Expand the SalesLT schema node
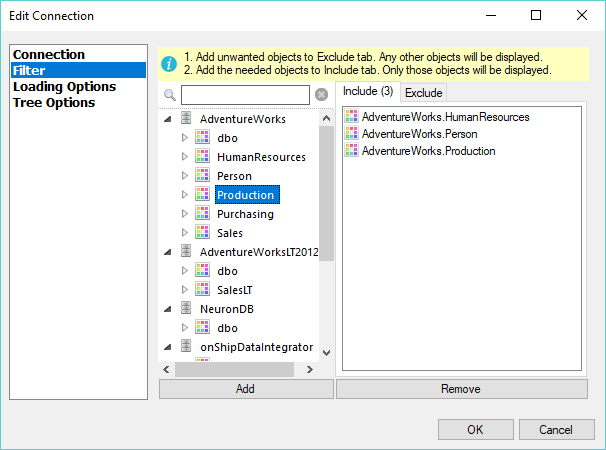The width and height of the screenshot is (606, 450). click(185, 289)
